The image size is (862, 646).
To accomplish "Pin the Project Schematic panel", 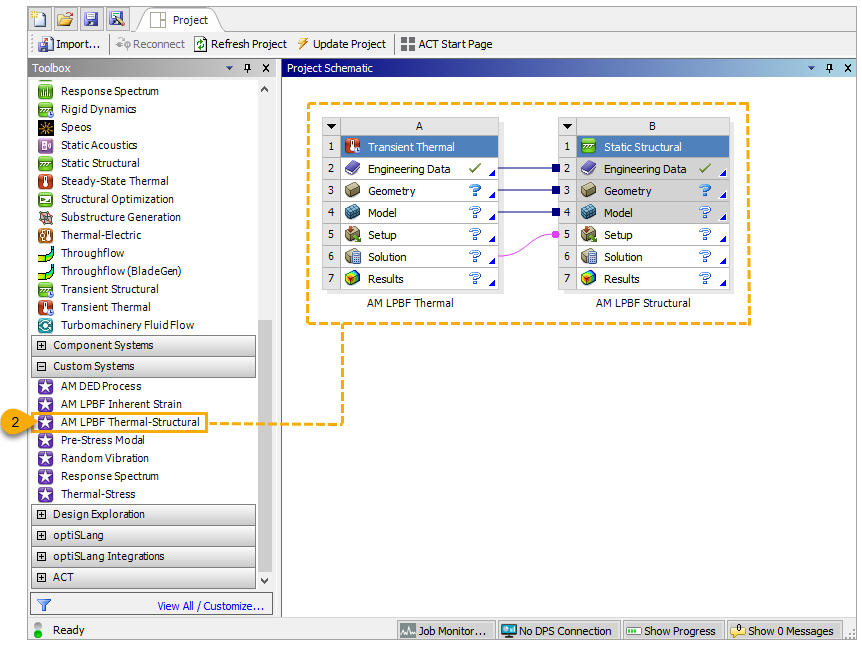I will coord(830,68).
